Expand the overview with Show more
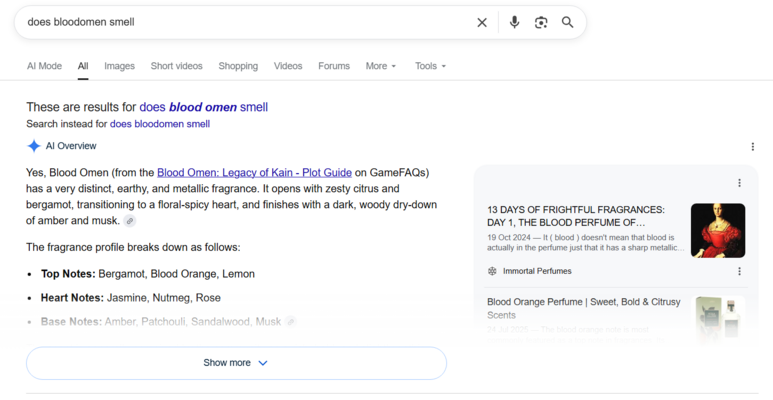Screen dimensions: 773x400 tap(236, 363)
